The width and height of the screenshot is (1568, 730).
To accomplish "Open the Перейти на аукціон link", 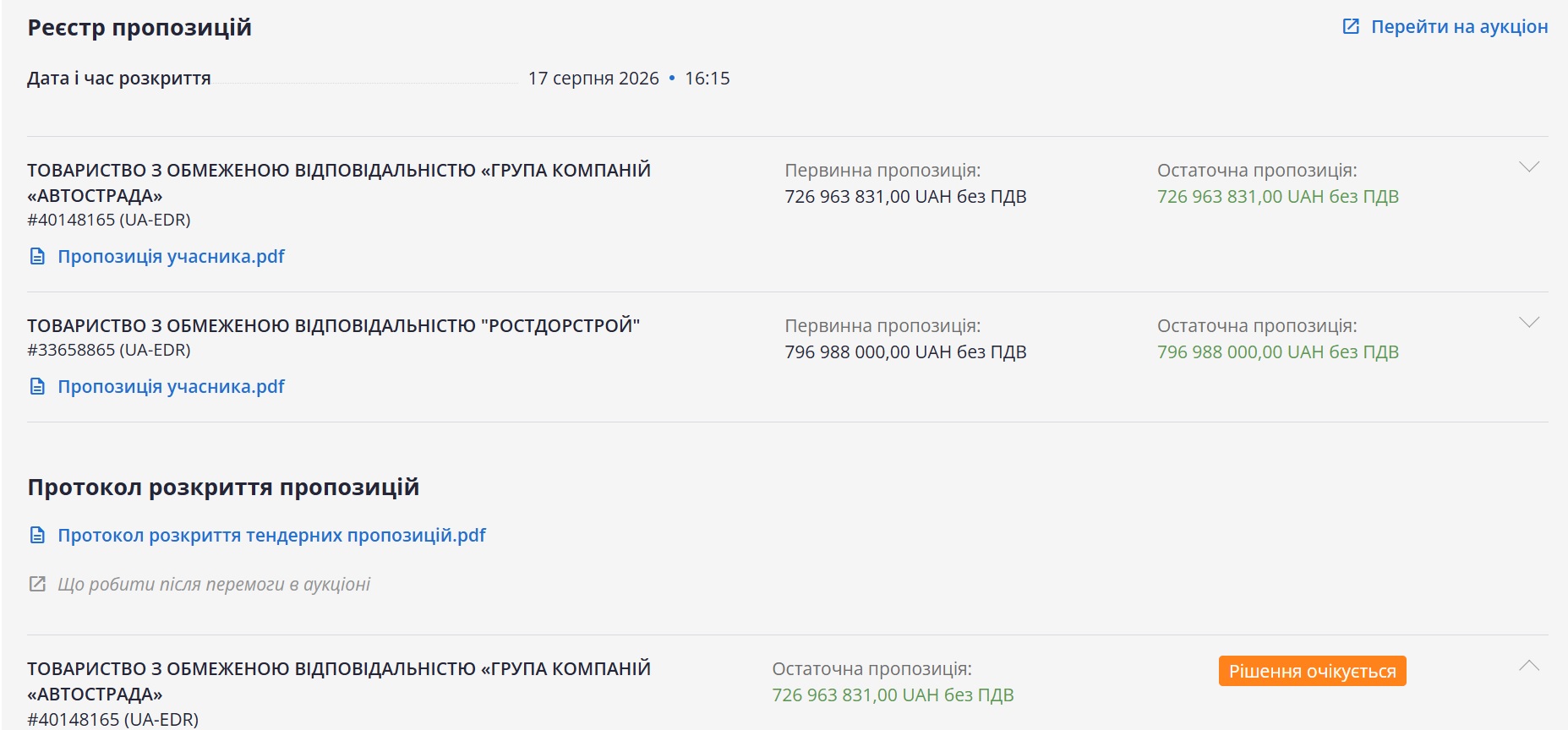I will 1459,27.
